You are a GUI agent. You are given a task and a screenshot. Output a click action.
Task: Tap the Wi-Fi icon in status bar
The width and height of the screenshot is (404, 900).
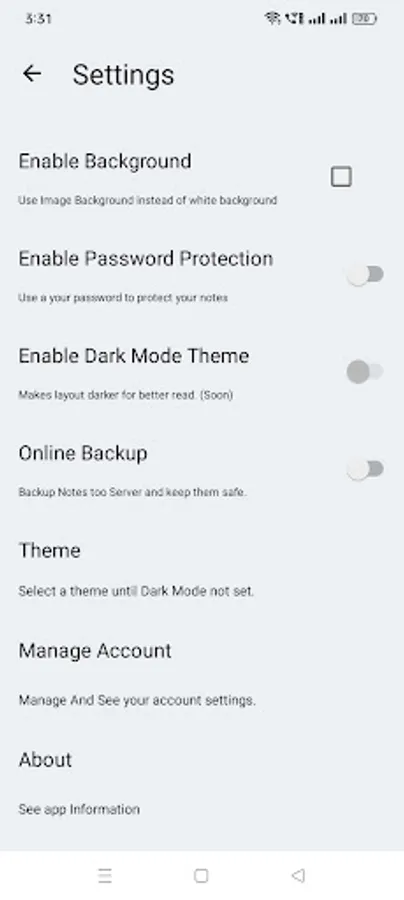272,18
